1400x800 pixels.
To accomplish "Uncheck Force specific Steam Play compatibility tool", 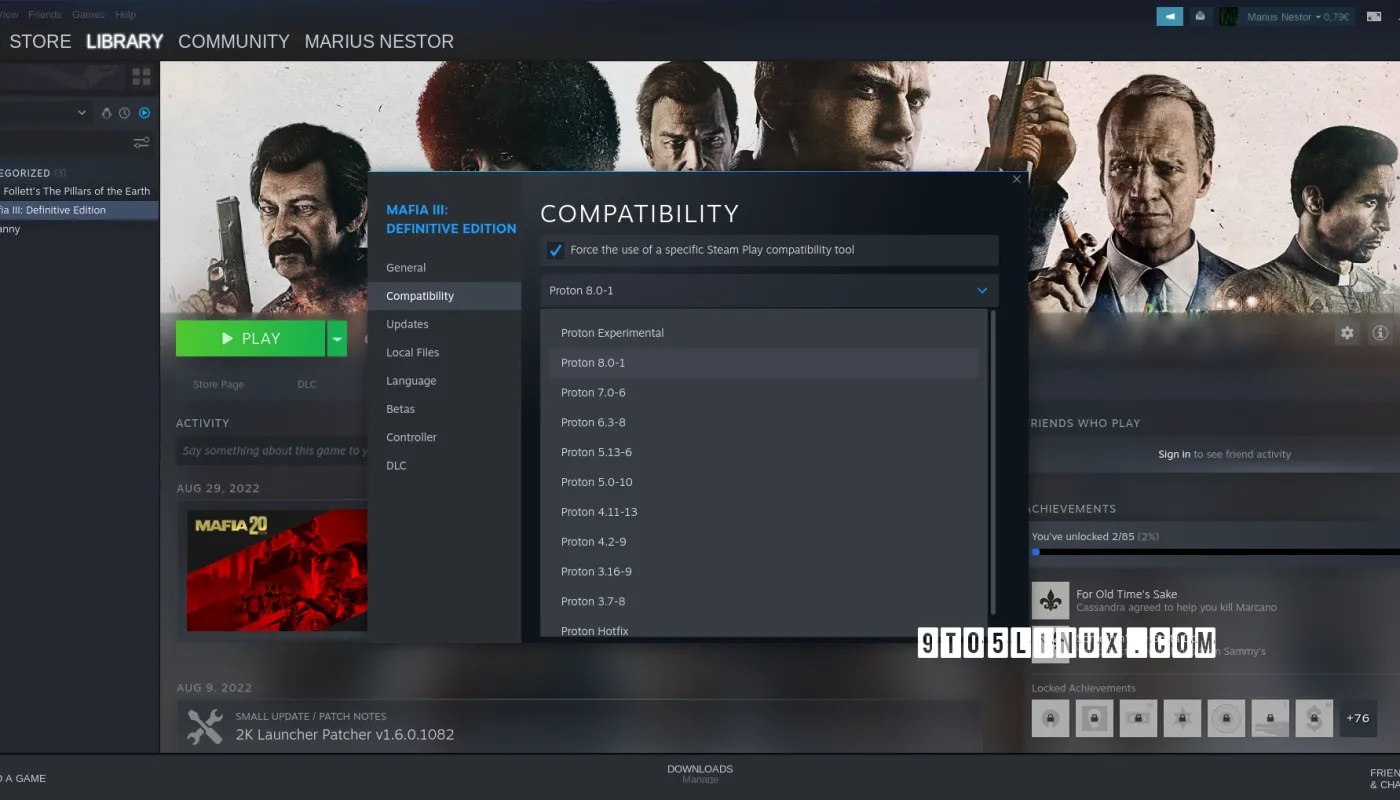I will (556, 250).
